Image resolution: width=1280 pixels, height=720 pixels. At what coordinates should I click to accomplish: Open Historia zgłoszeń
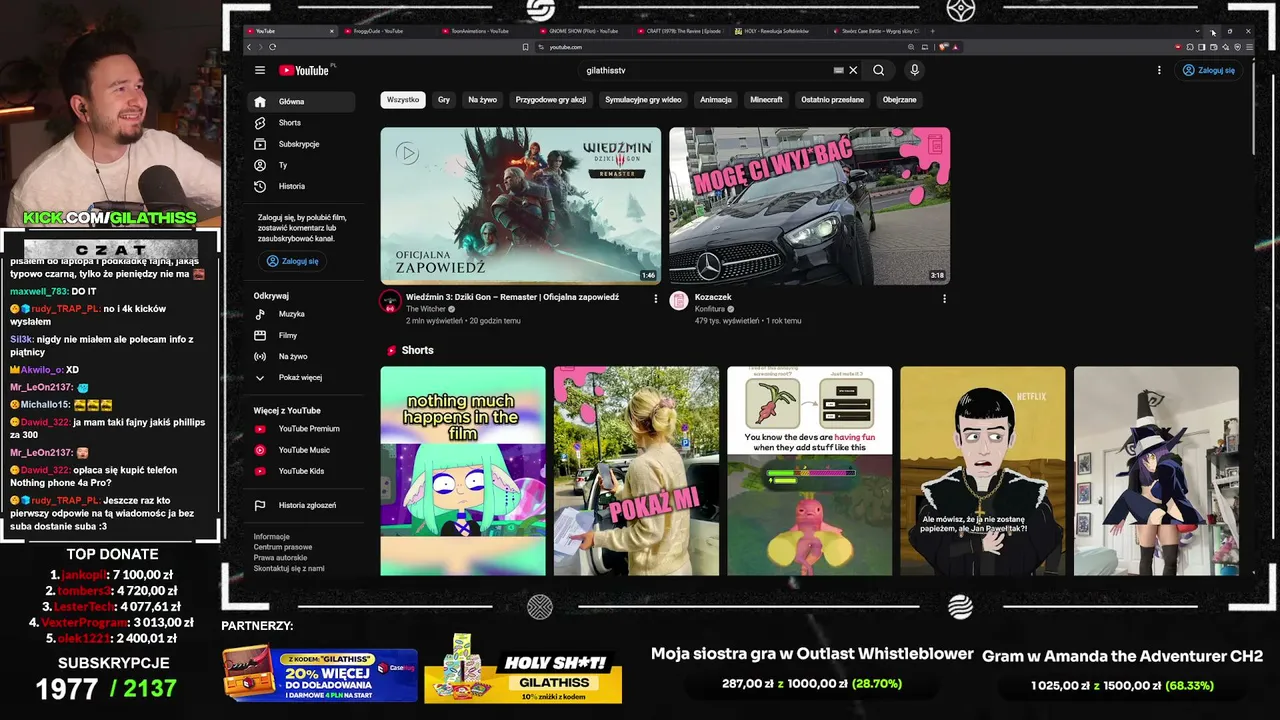coord(301,505)
